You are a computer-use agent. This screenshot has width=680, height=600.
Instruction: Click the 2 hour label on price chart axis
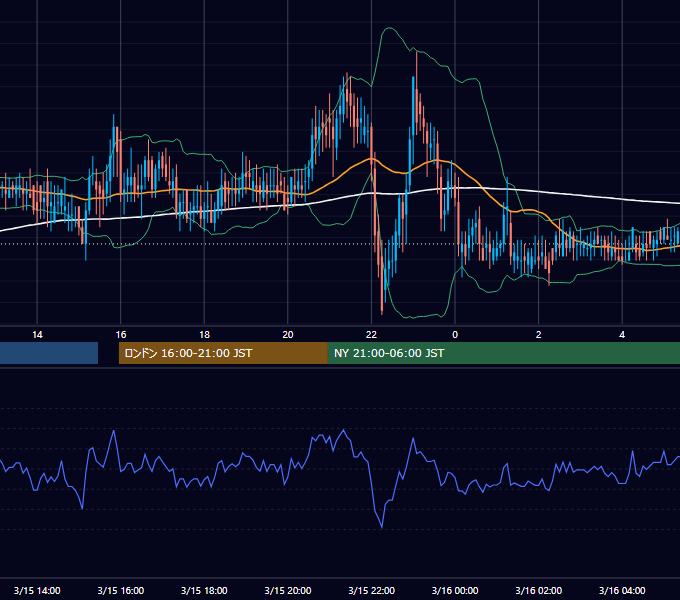point(539,335)
